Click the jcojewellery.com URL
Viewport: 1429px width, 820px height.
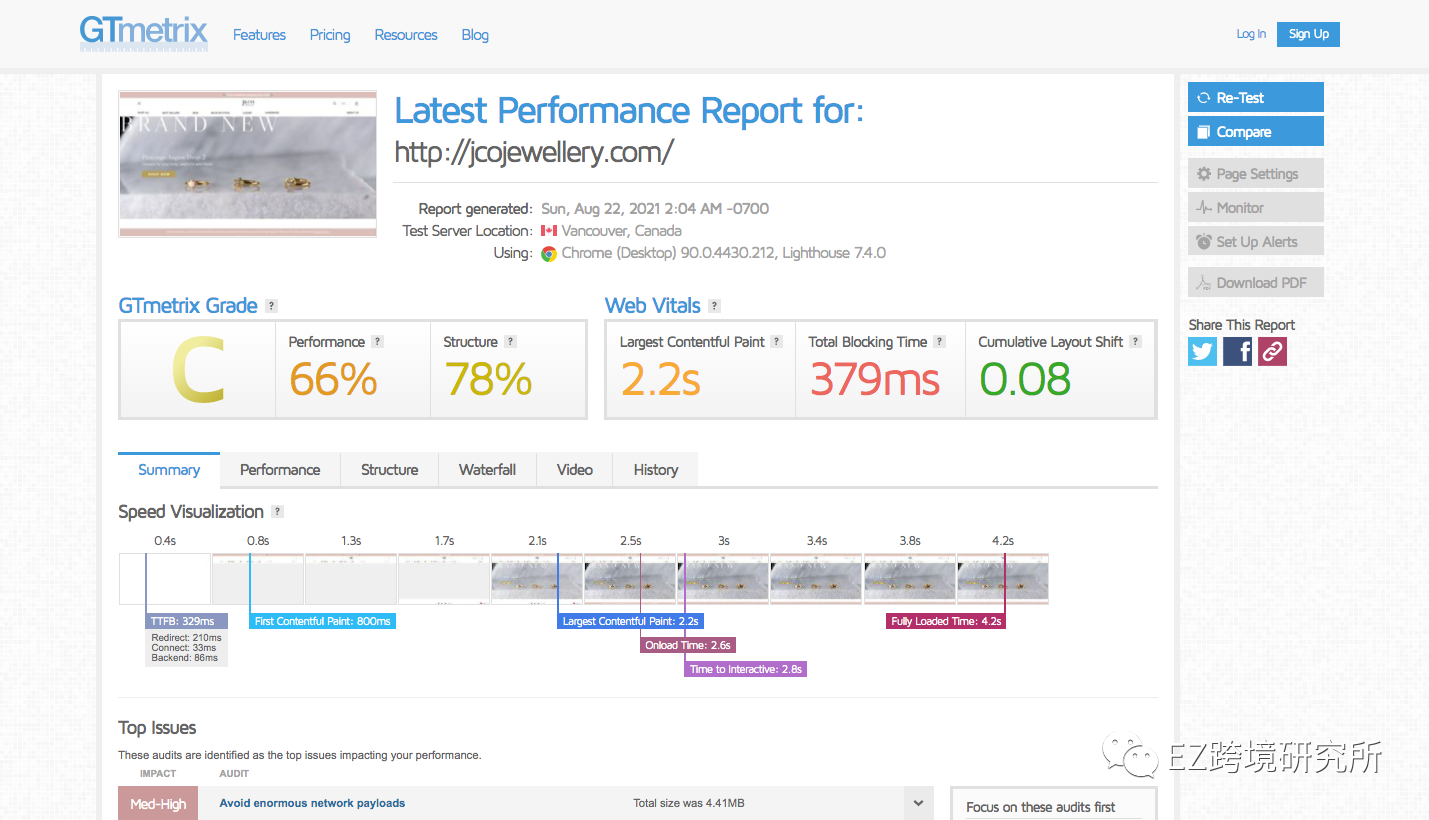point(534,152)
